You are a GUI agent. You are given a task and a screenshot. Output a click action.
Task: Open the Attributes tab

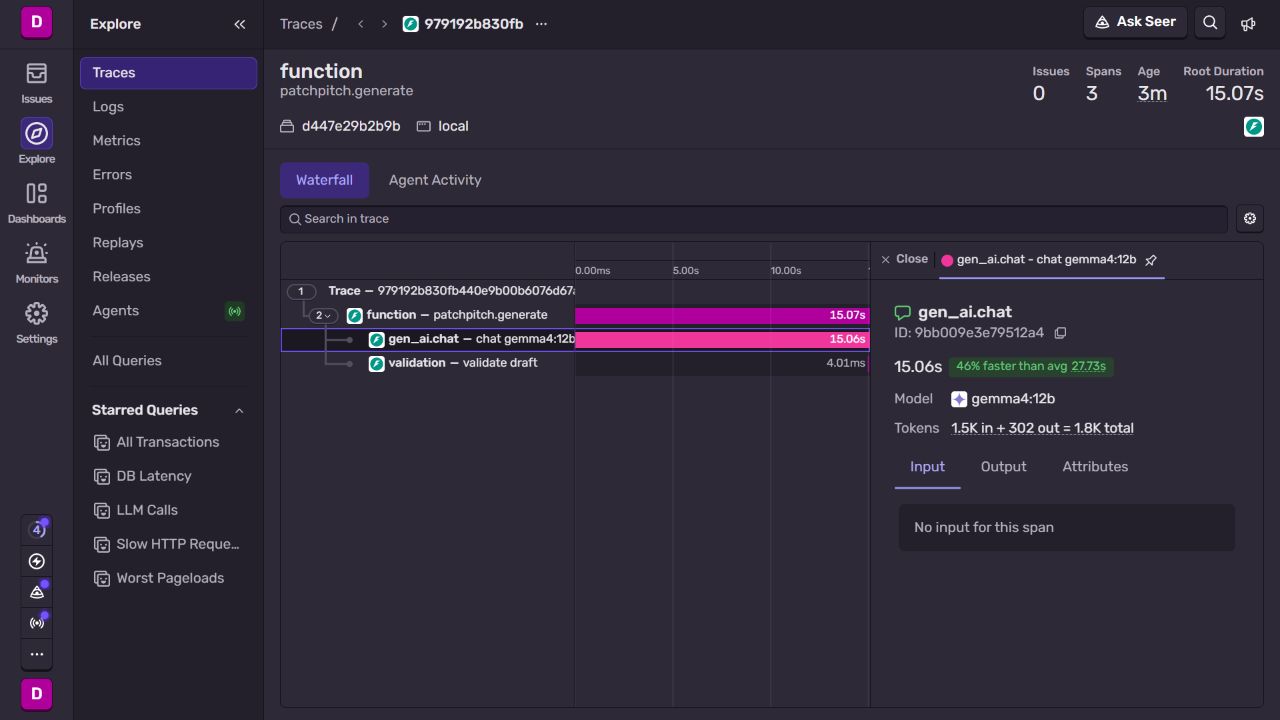coord(1095,467)
